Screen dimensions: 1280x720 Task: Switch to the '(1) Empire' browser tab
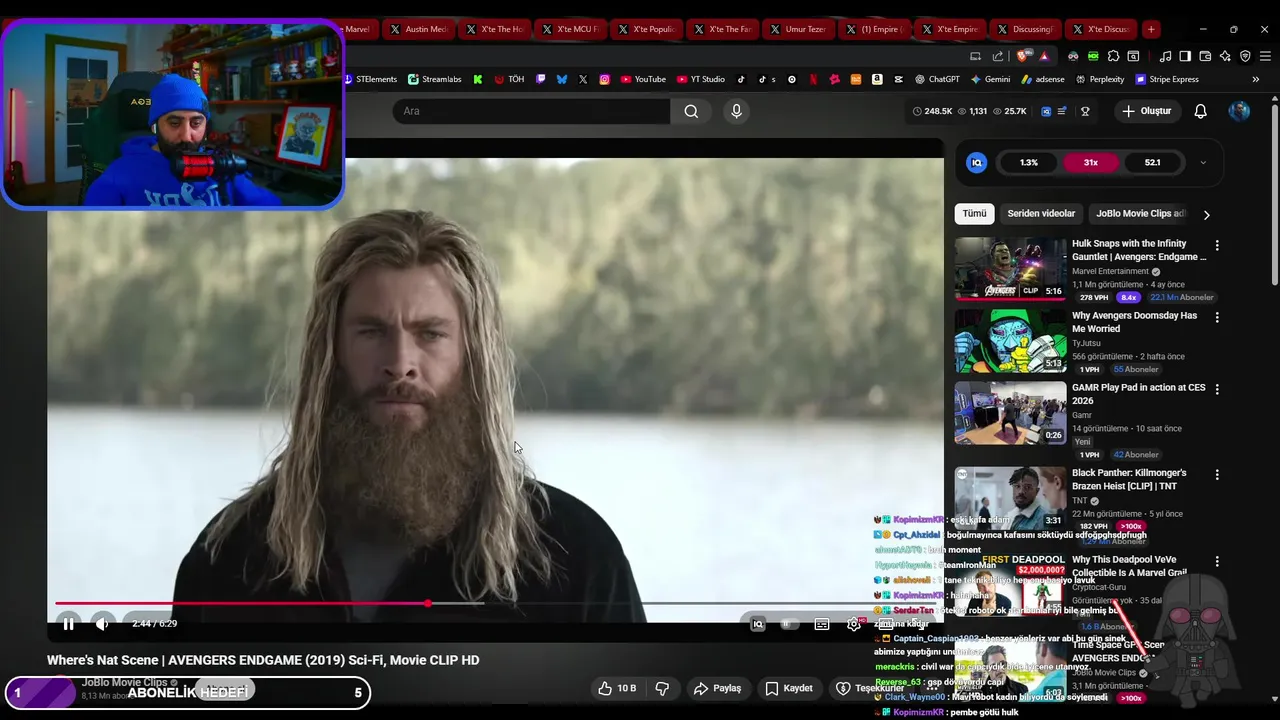[x=874, y=29]
